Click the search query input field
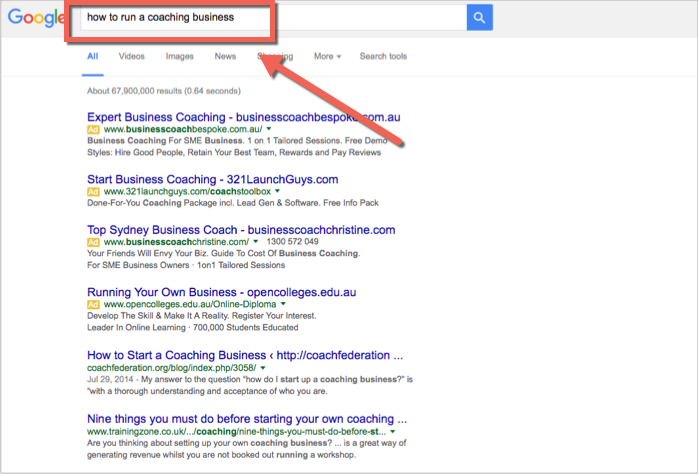This screenshot has width=698, height=474. [273, 17]
